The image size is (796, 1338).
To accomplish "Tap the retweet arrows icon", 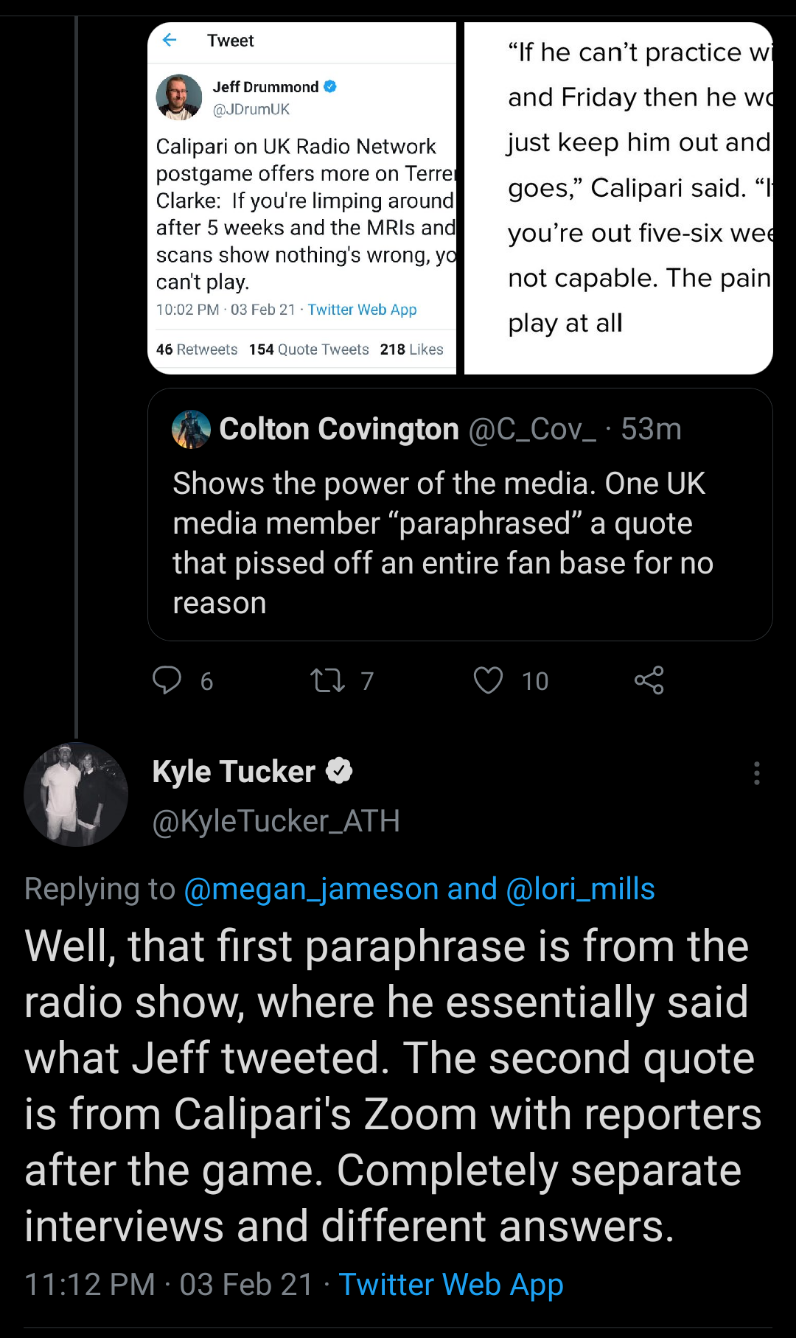I will 326,681.
